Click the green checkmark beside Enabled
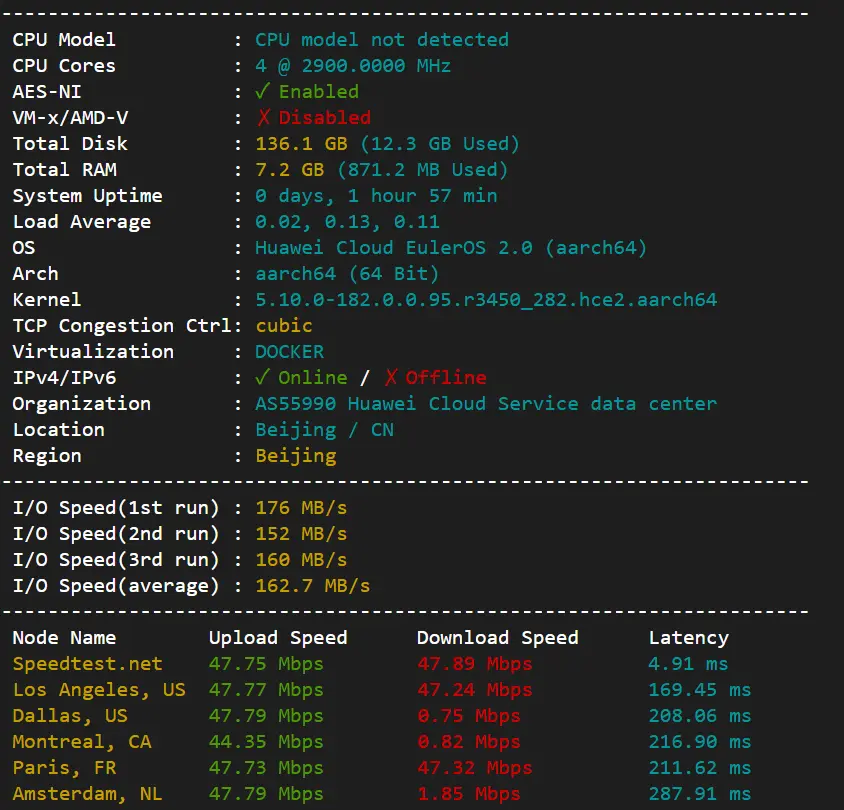844x810 pixels. [x=262, y=91]
